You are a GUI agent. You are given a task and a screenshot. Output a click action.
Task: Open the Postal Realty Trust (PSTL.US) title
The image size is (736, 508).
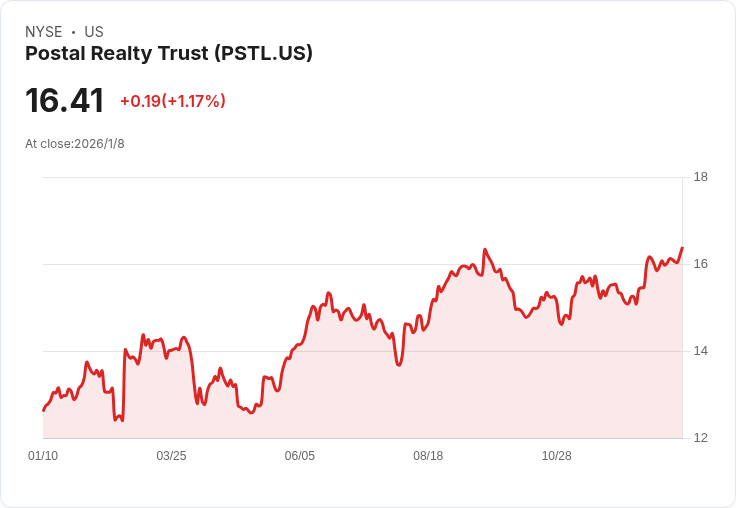[169, 54]
